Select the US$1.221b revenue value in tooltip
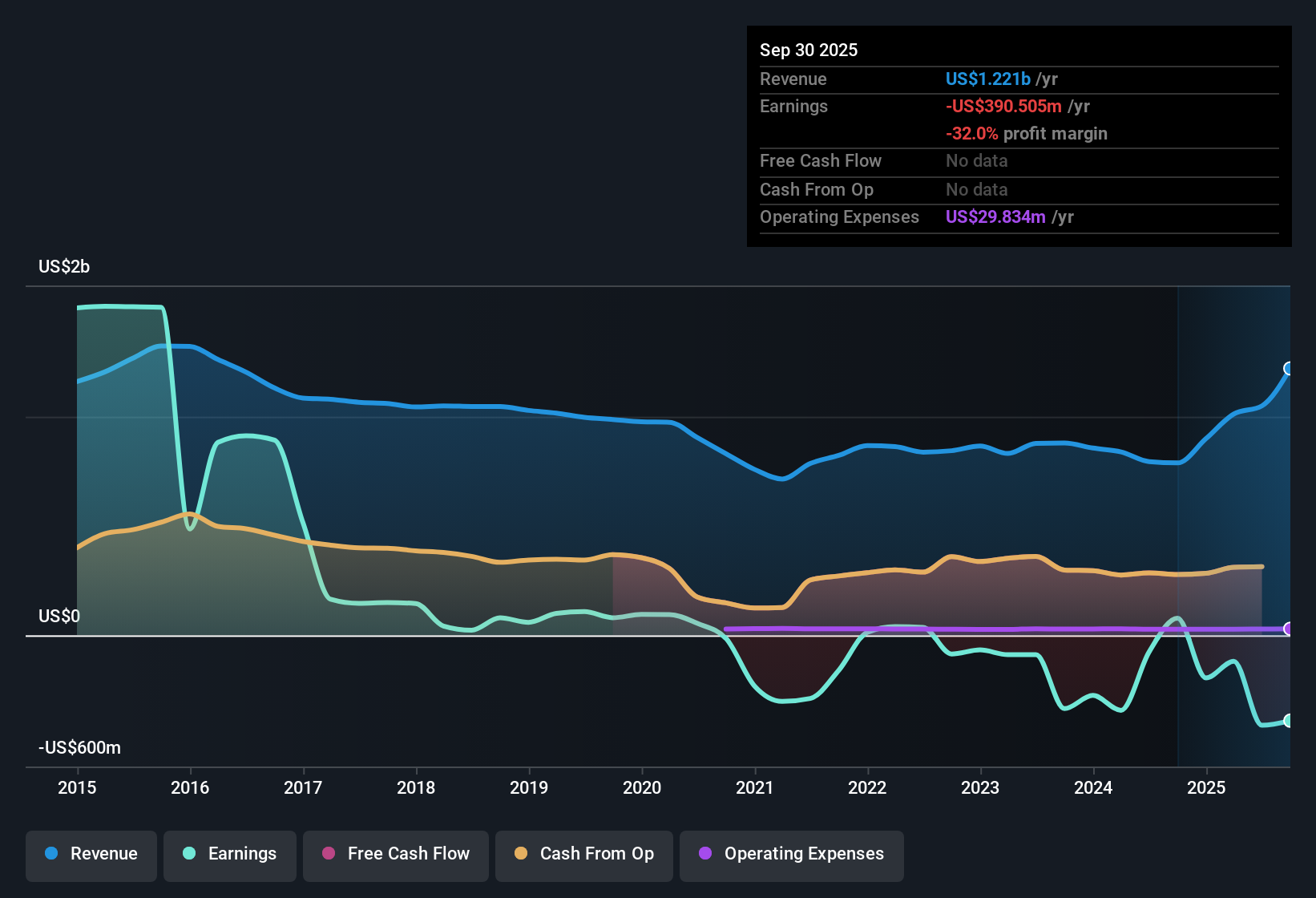Image resolution: width=1316 pixels, height=898 pixels. pyautogui.click(x=987, y=79)
